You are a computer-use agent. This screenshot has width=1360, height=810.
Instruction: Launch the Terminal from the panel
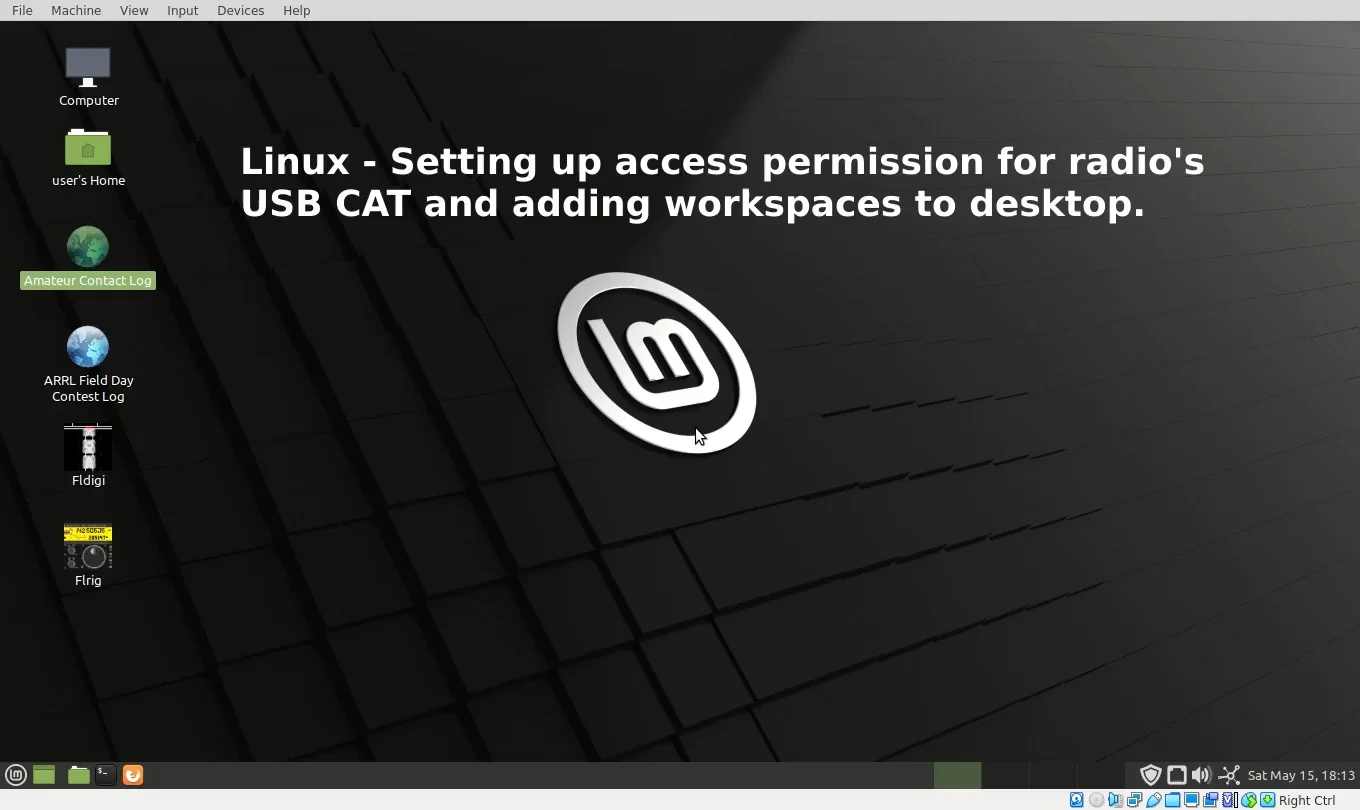click(106, 775)
